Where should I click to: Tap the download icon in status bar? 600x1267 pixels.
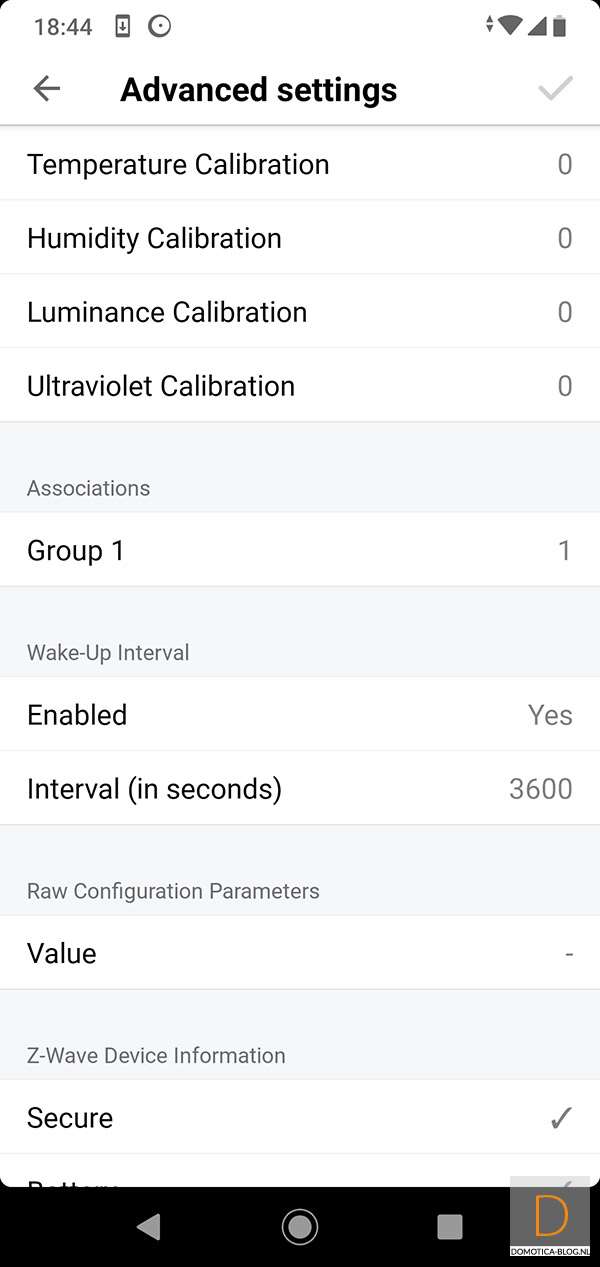pos(122,27)
